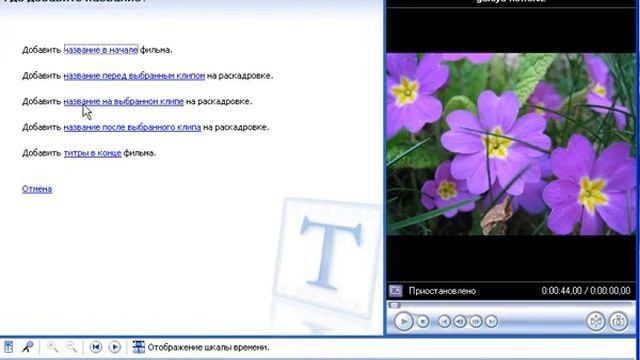Add credits via 'титры в конце' link
The height and width of the screenshot is (360, 640).
coord(93,153)
